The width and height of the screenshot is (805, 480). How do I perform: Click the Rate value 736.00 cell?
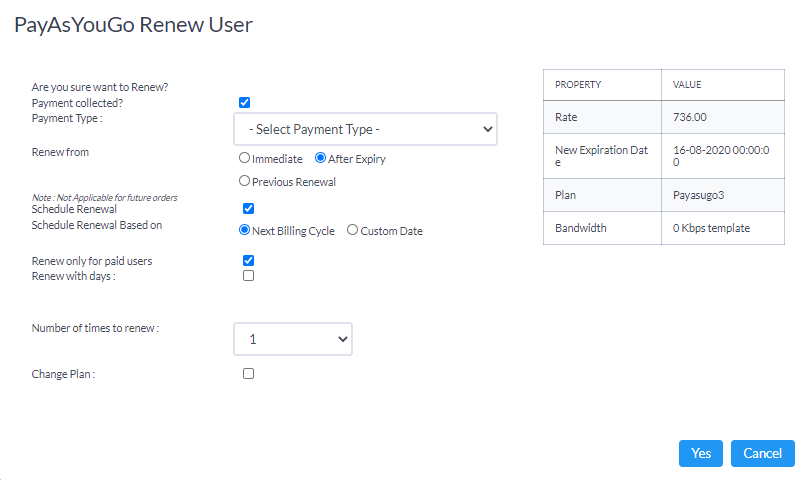click(723, 117)
